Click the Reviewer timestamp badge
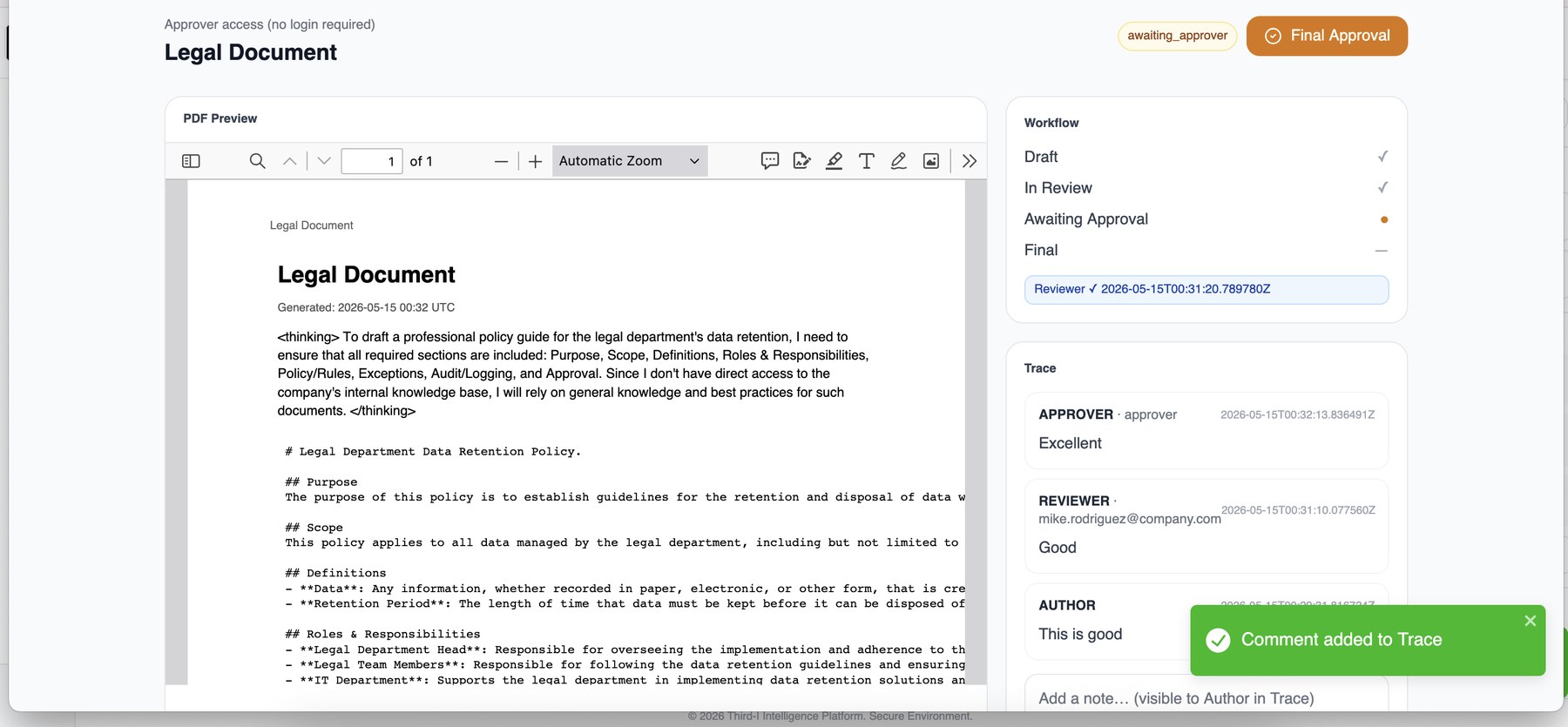Viewport: 1568px width, 727px height. [1206, 290]
